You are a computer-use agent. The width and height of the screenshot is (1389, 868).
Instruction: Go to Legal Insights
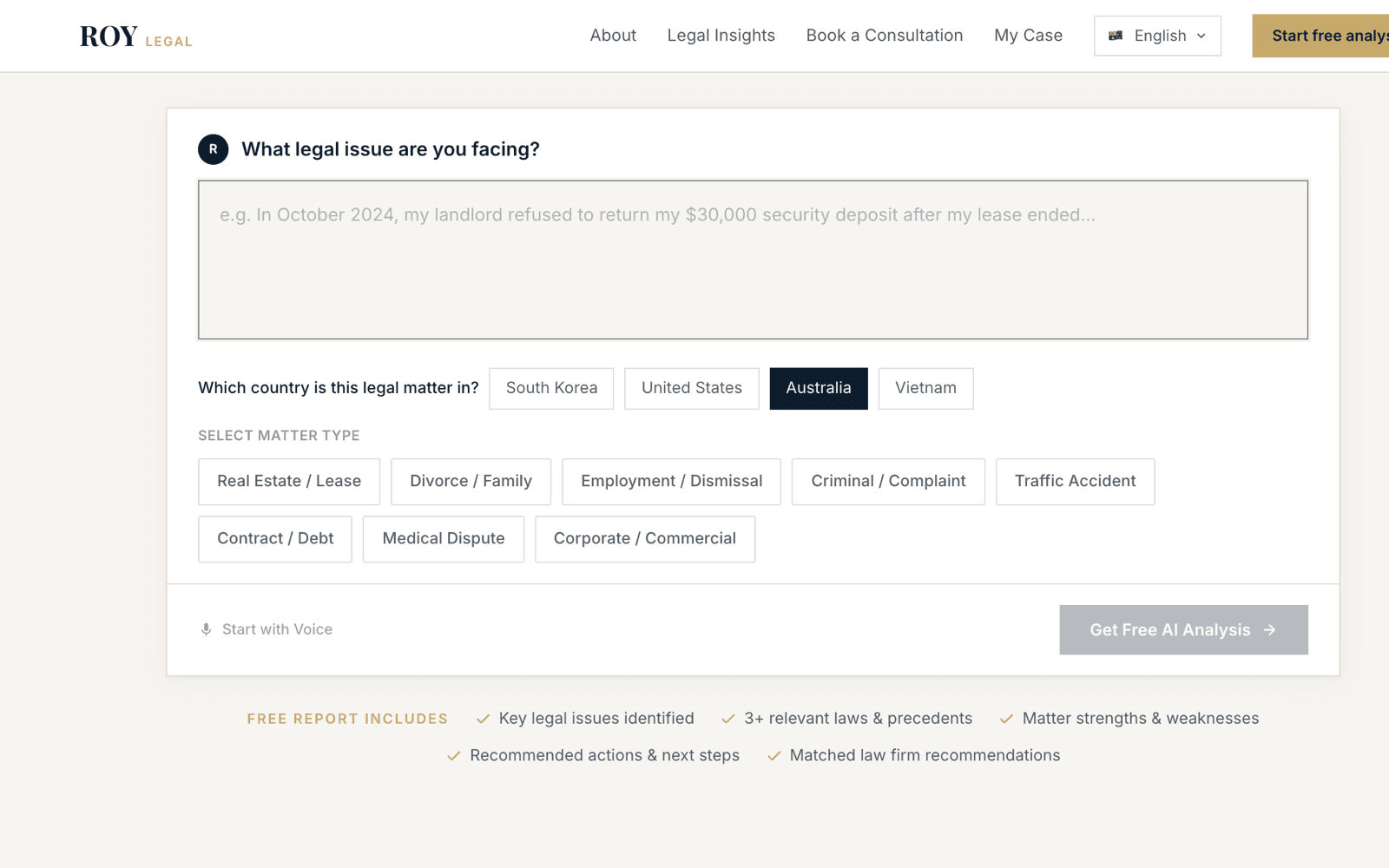[x=721, y=36]
